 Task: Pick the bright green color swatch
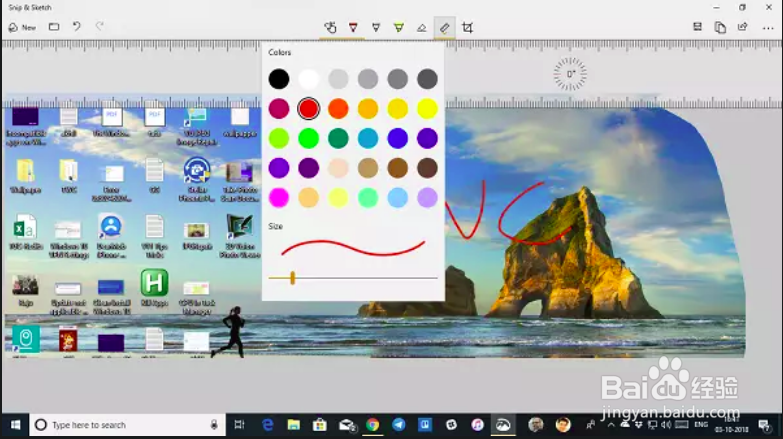click(x=309, y=138)
